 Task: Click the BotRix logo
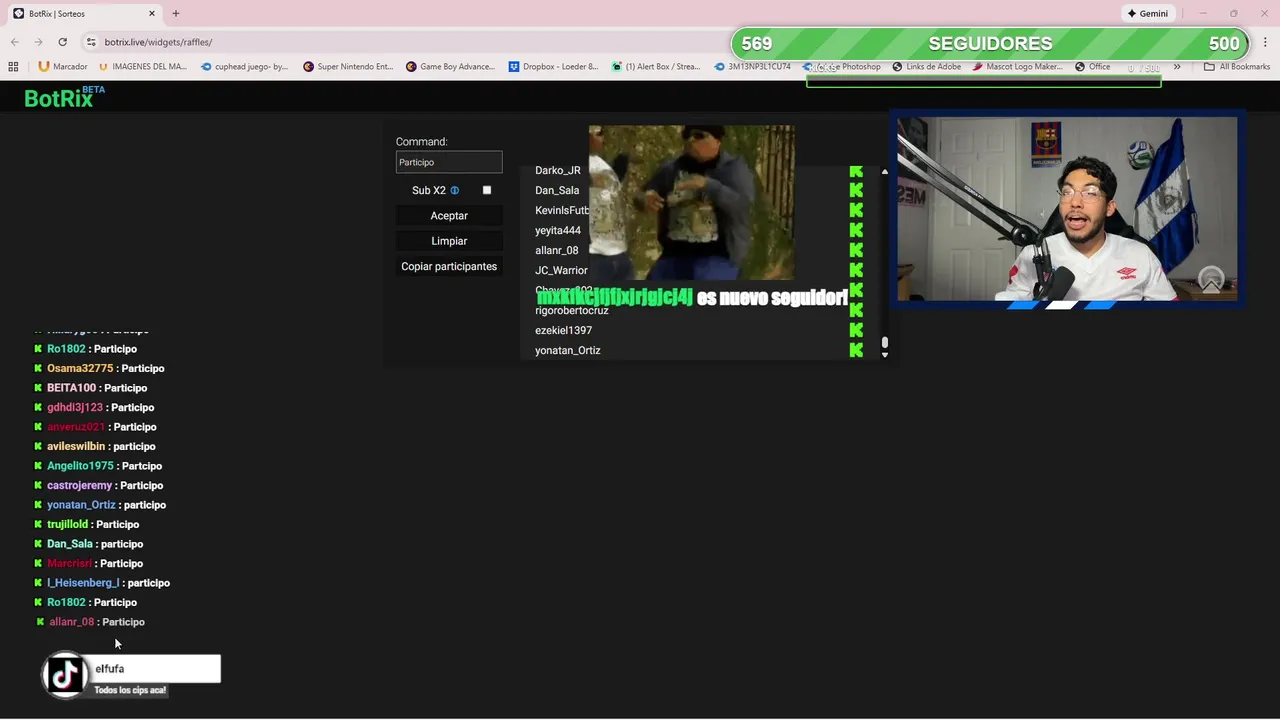[x=64, y=97]
